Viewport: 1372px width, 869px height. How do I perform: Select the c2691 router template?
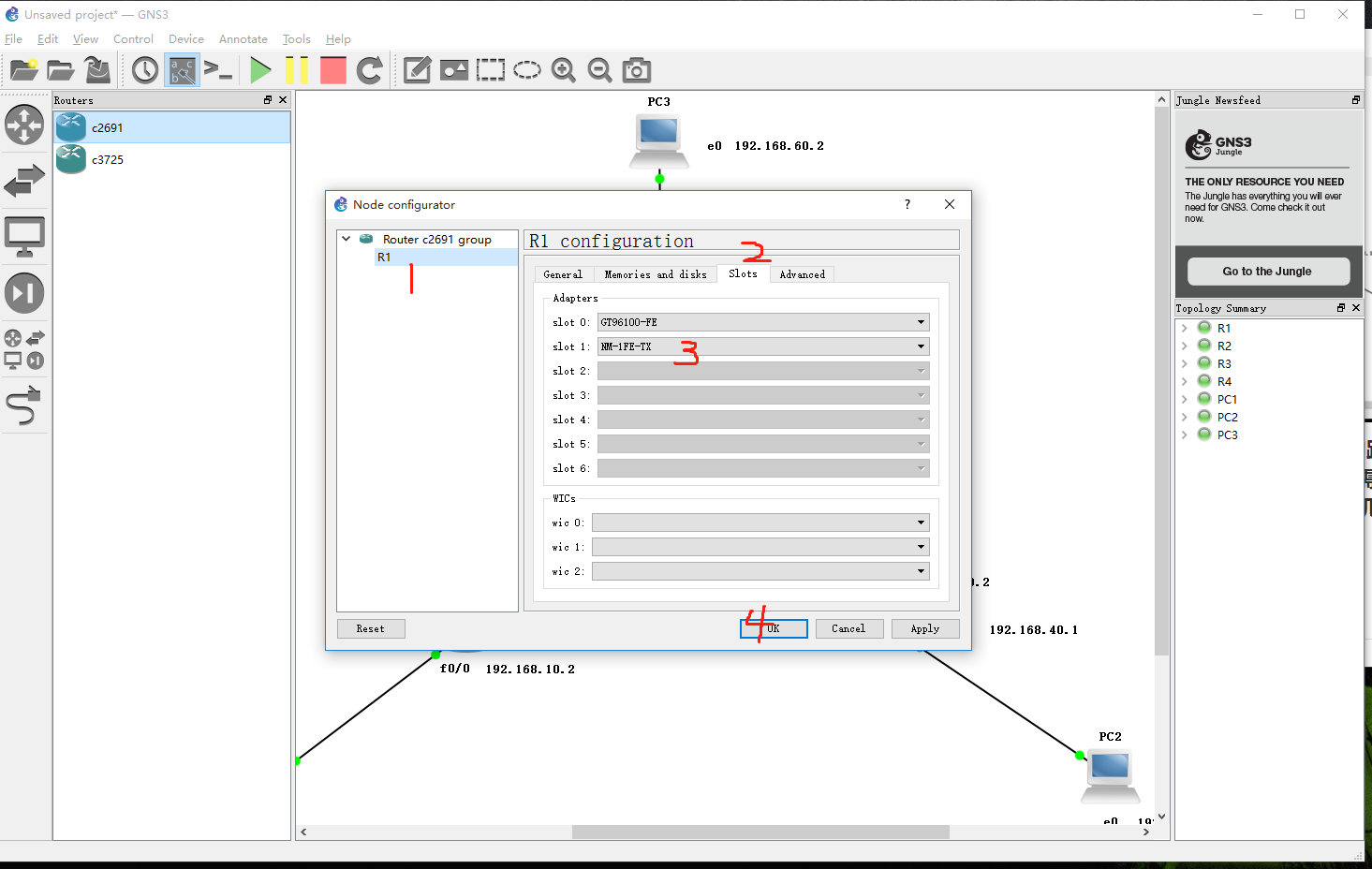pos(172,127)
